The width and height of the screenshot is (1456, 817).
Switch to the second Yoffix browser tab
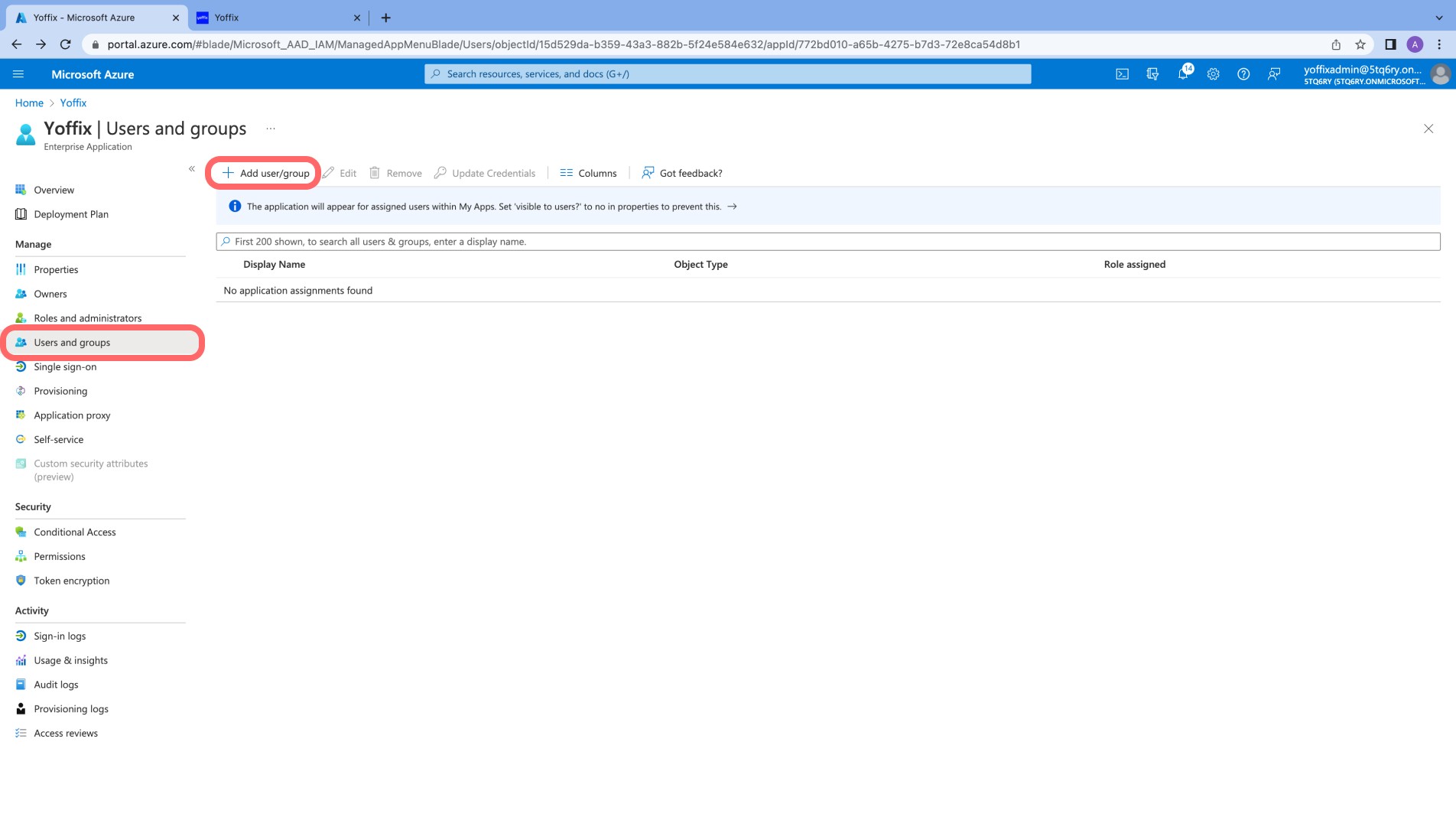coord(279,18)
